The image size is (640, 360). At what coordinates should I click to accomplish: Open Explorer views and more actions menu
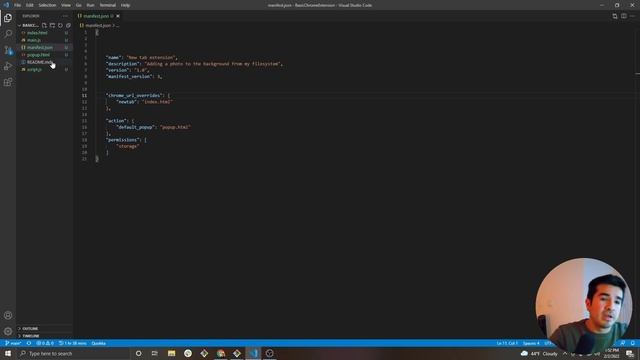click(x=65, y=16)
